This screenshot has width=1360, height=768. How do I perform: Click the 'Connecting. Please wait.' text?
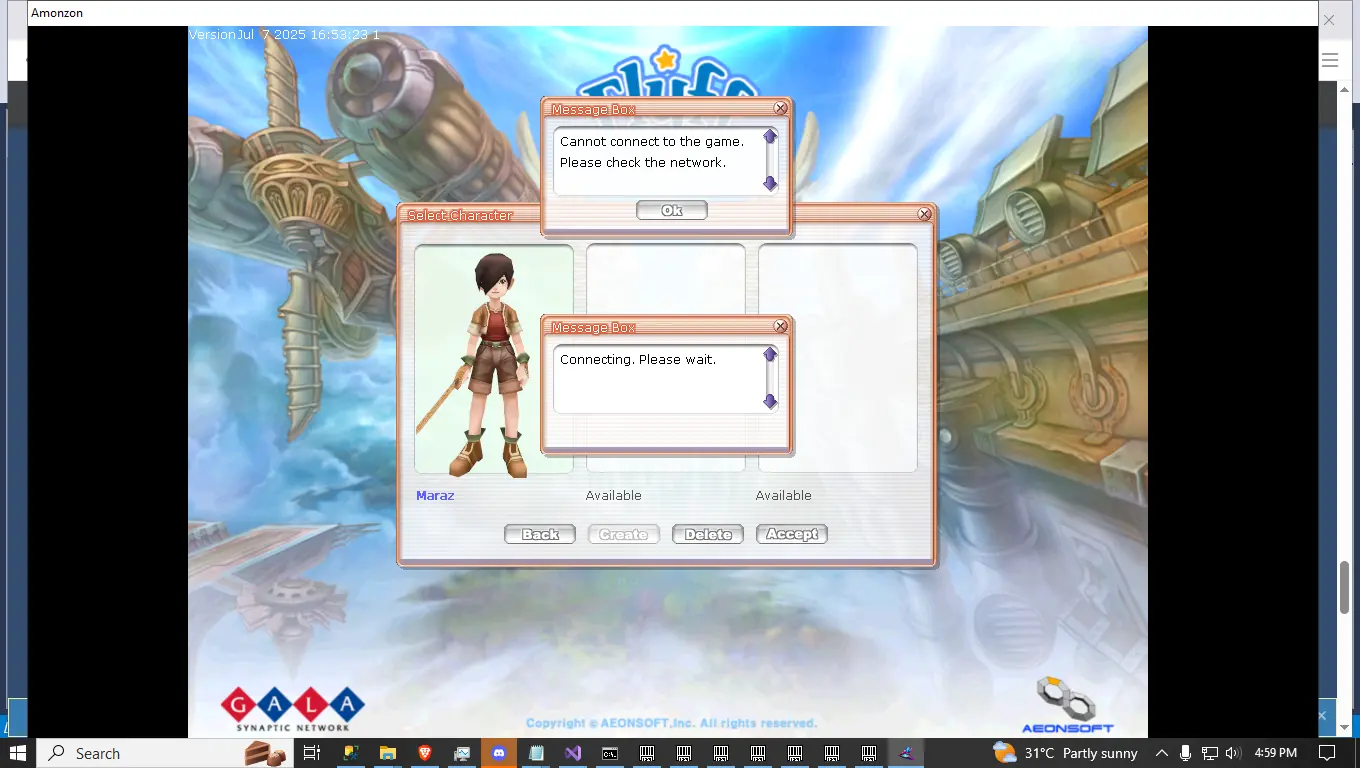638,360
